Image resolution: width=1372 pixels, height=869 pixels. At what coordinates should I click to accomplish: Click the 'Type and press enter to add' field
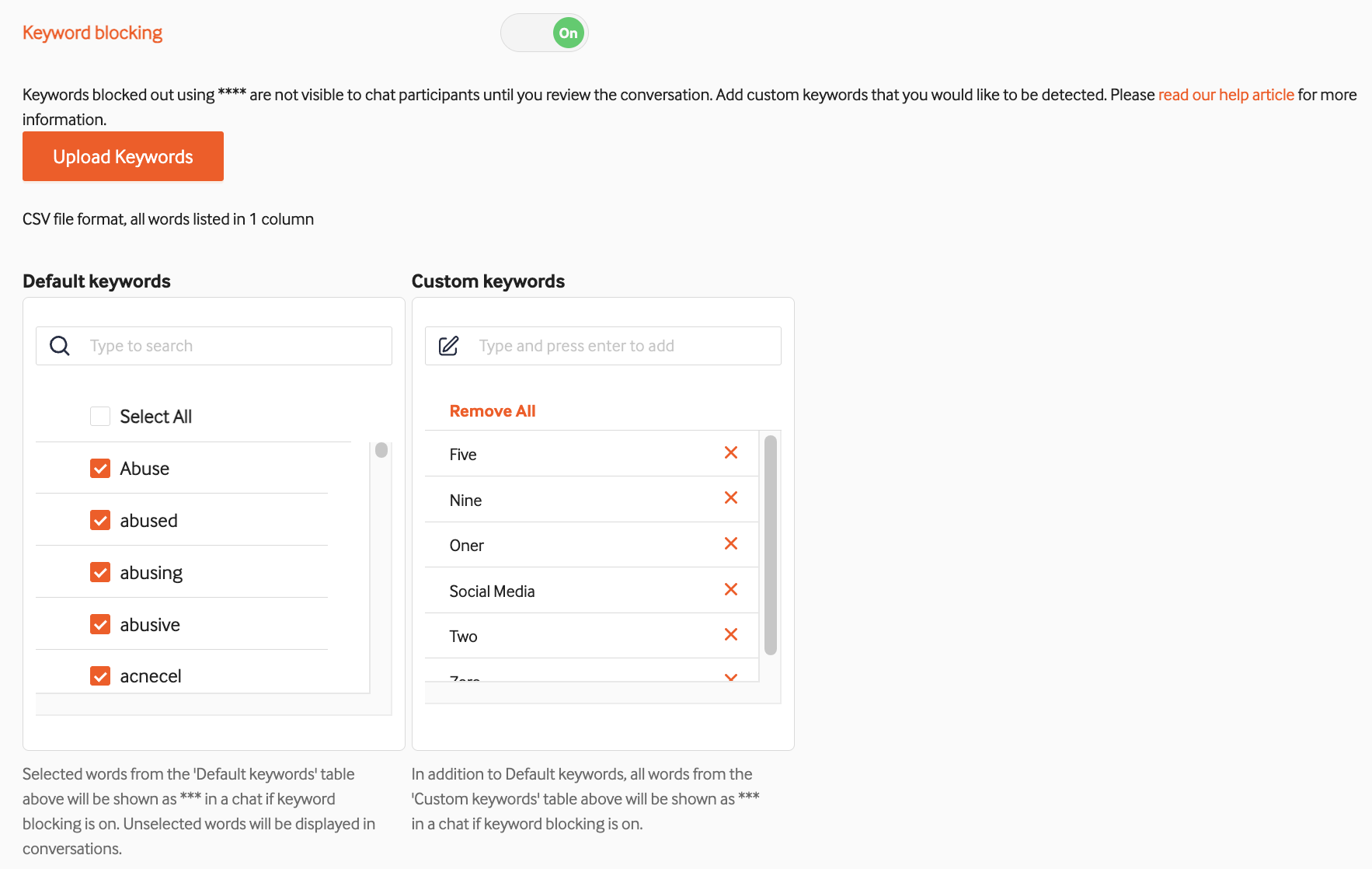614,345
